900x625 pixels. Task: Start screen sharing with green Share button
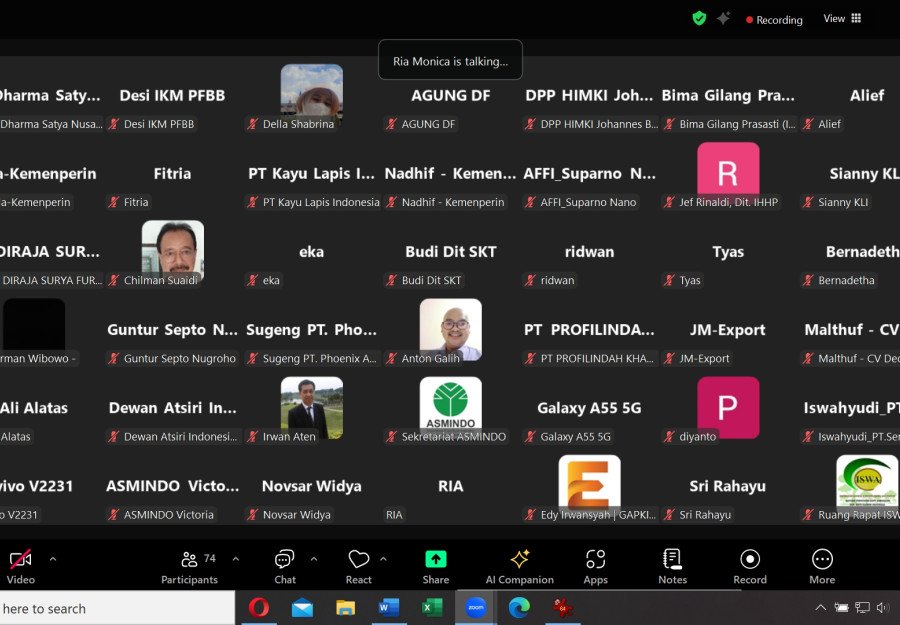pos(436,565)
